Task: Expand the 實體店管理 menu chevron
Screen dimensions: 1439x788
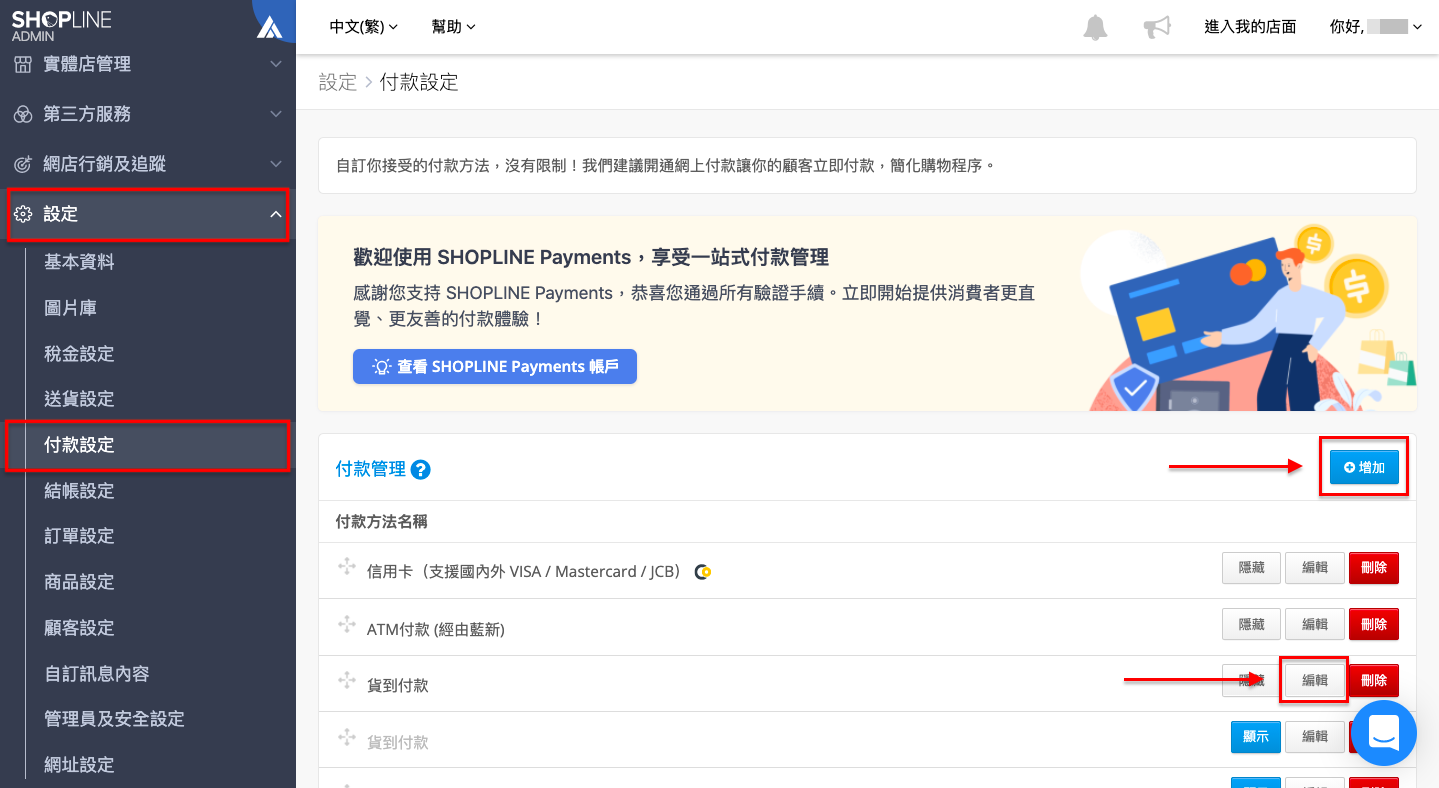Action: pyautogui.click(x=276, y=64)
